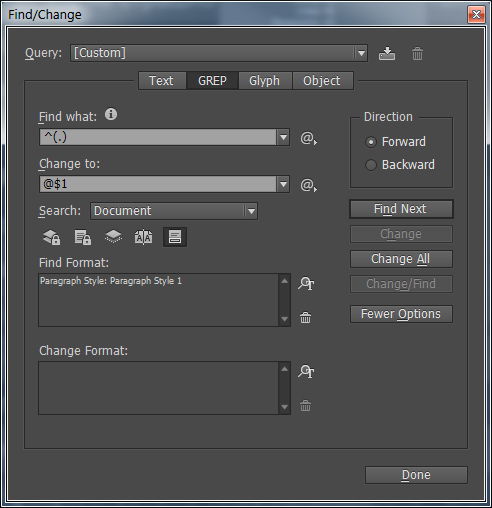Close the Find/Change dialog window
This screenshot has width=492, height=508.
click(x=476, y=15)
